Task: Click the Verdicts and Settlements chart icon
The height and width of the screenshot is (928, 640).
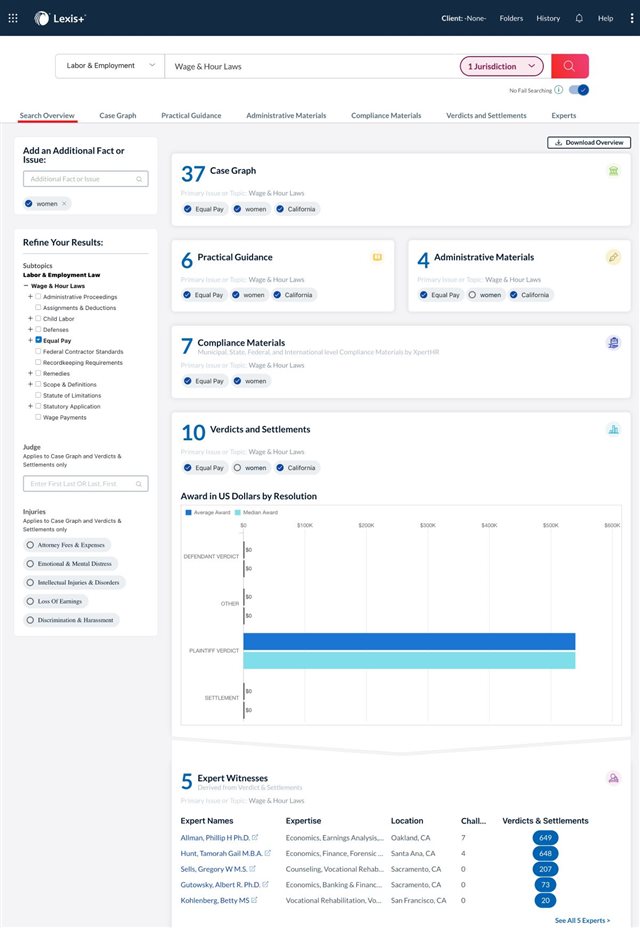Action: (613, 430)
